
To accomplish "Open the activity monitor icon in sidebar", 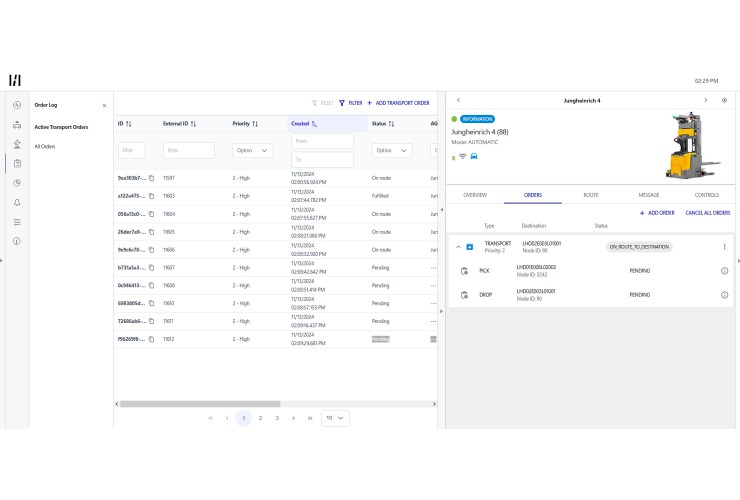I will coord(17,105).
